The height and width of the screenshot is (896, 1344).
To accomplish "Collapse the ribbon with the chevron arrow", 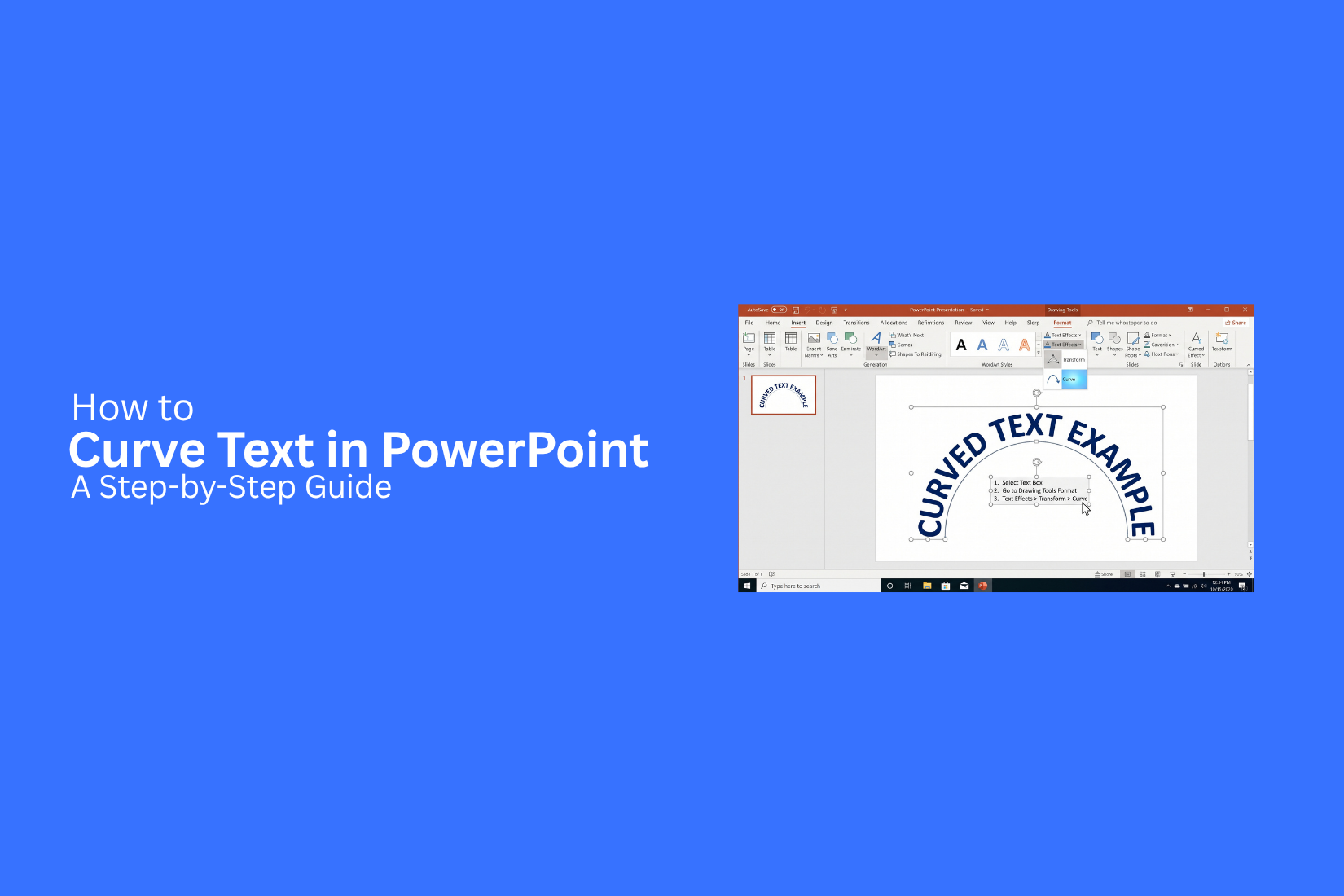I will (1249, 365).
